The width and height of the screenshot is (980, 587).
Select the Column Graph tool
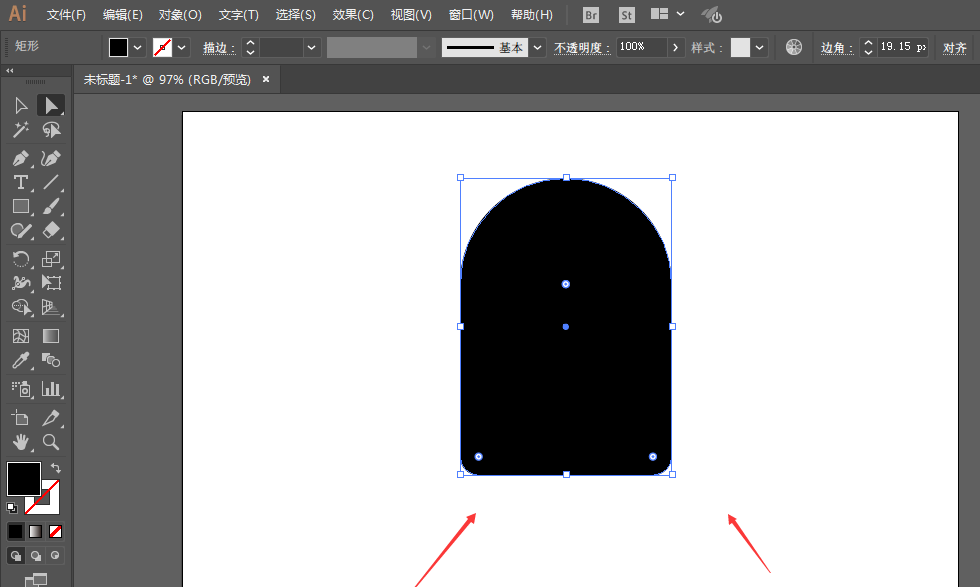51,389
